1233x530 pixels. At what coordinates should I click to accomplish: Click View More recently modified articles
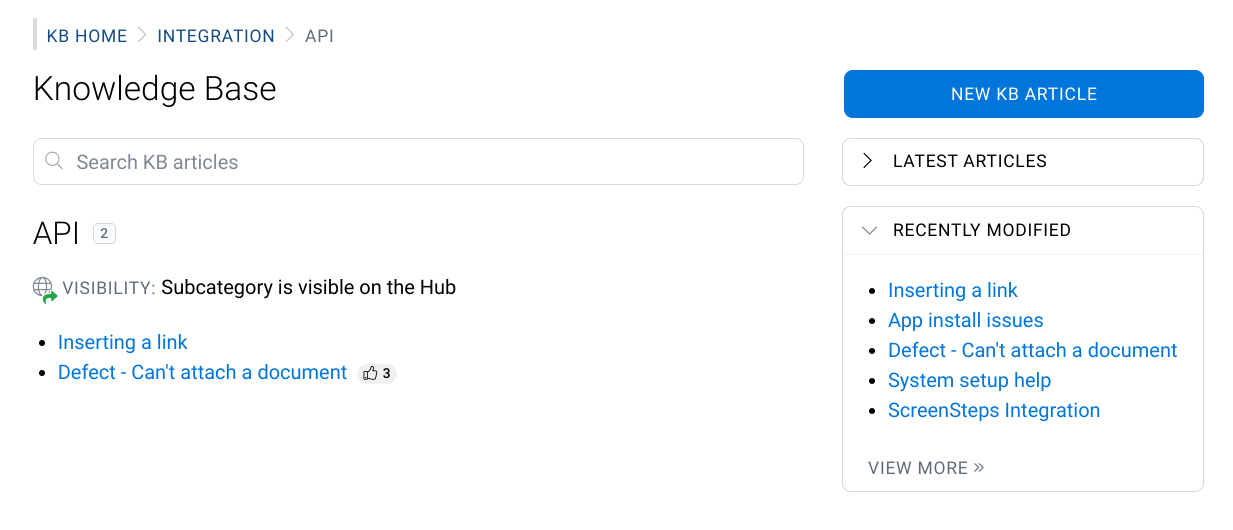(x=918, y=468)
